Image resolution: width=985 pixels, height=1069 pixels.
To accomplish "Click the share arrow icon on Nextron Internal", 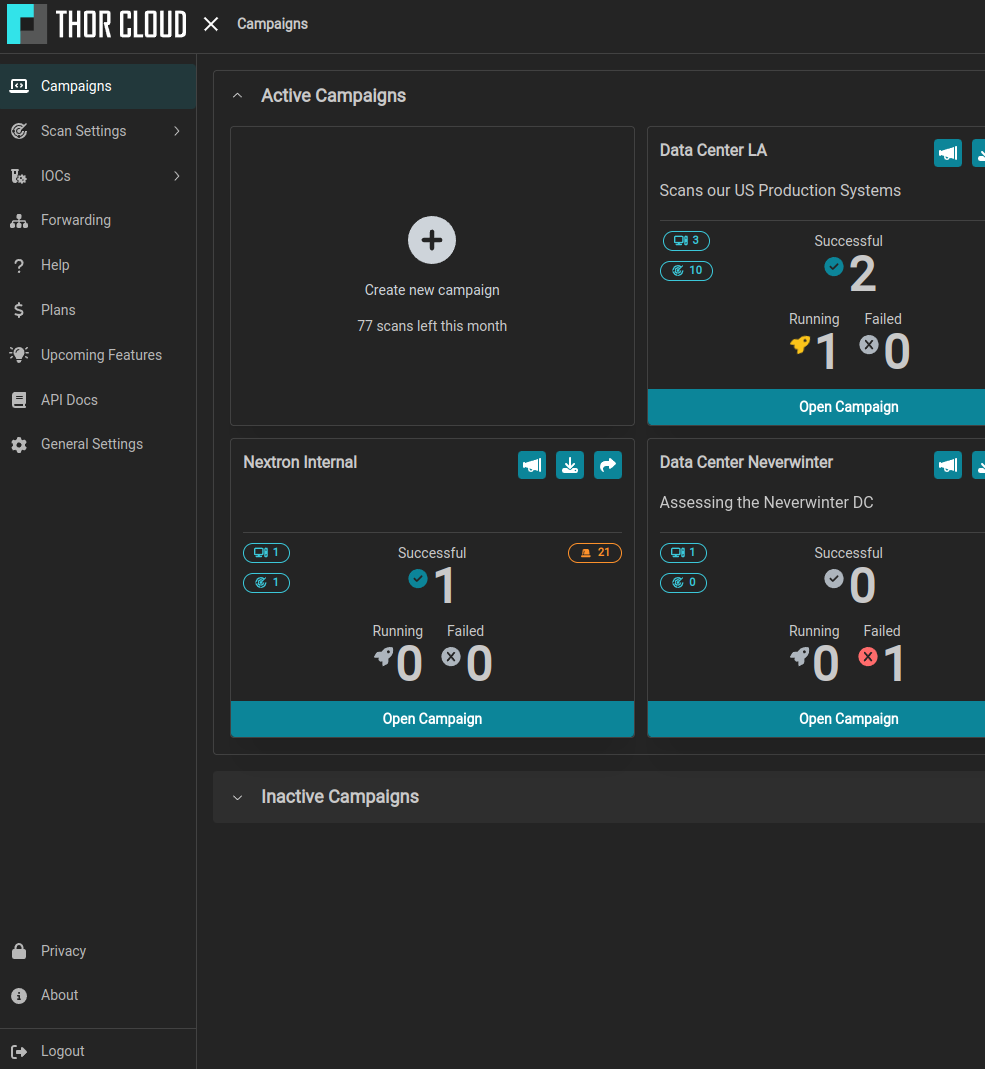I will [608, 465].
